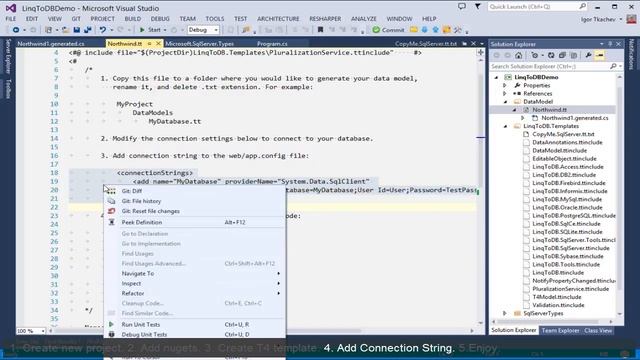Collapse the DataModel folder
640x360 pixels.
(x=505, y=102)
